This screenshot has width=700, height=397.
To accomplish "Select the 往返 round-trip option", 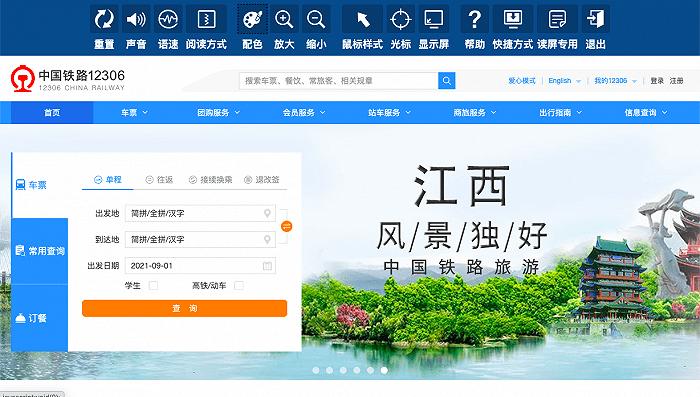I will [x=159, y=180].
